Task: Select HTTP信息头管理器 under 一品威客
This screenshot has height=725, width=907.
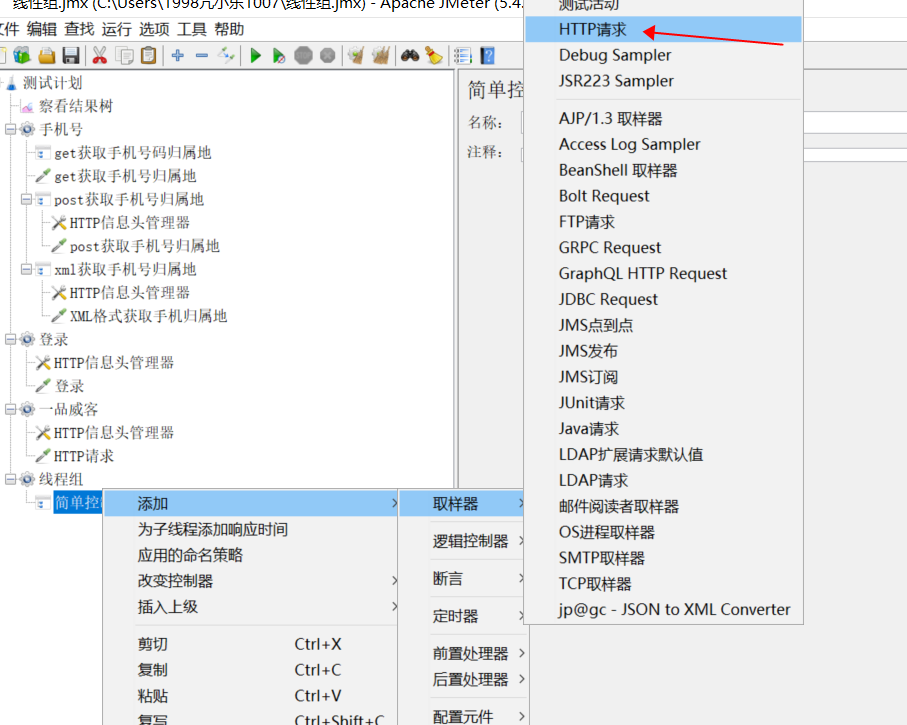Action: 113,433
